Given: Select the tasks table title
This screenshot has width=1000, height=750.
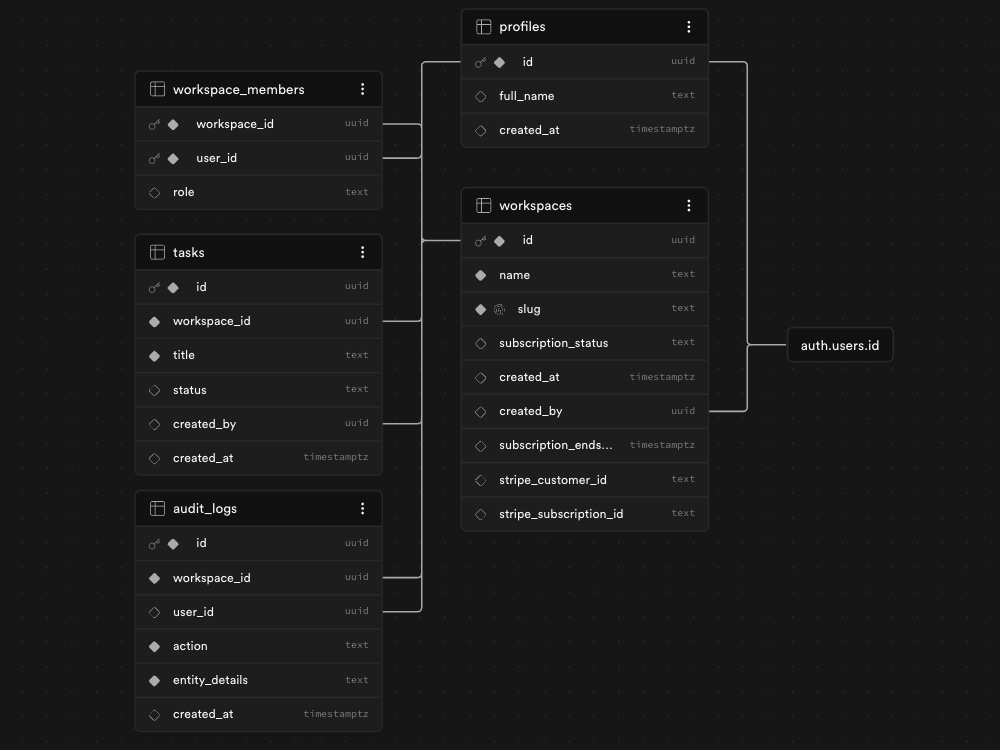Looking at the screenshot, I should tap(189, 253).
